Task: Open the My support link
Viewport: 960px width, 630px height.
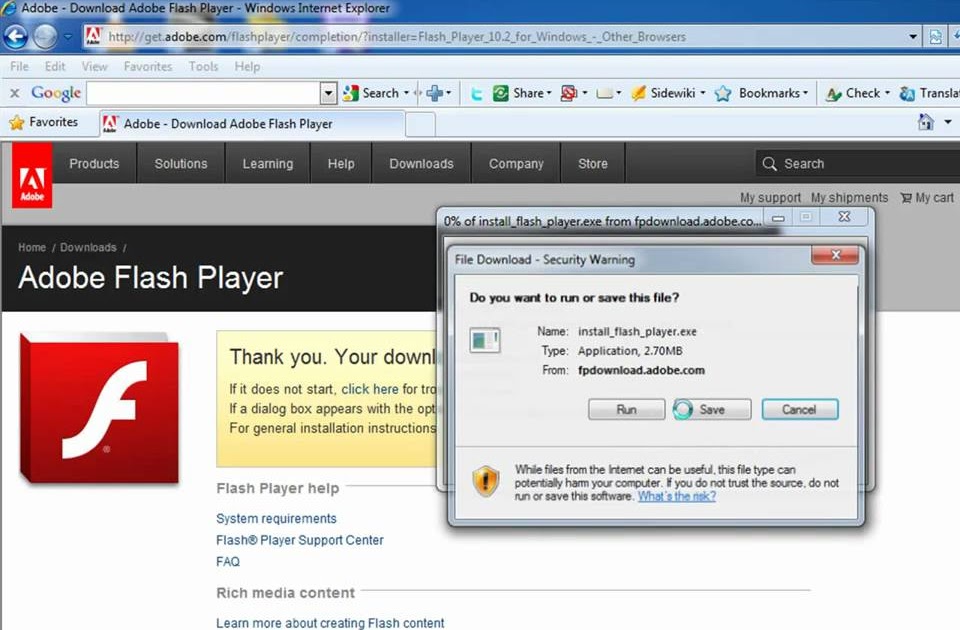Action: point(770,198)
